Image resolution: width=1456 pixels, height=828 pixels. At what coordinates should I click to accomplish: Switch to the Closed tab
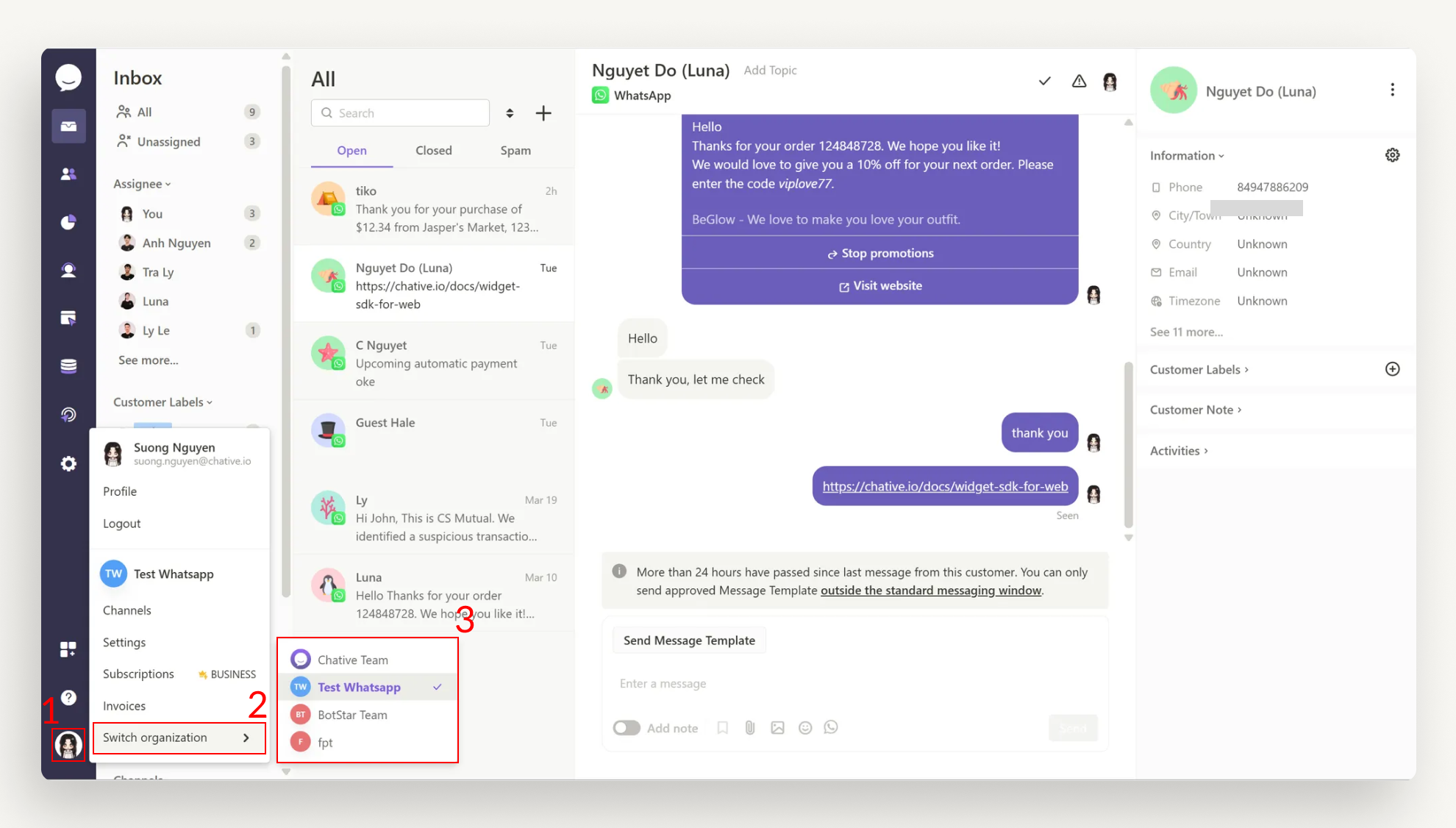coord(433,150)
